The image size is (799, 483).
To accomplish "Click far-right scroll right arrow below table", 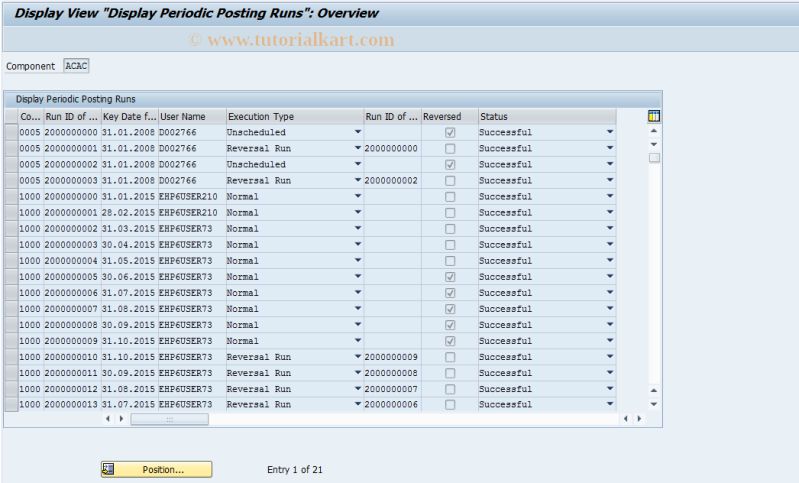I will point(640,419).
